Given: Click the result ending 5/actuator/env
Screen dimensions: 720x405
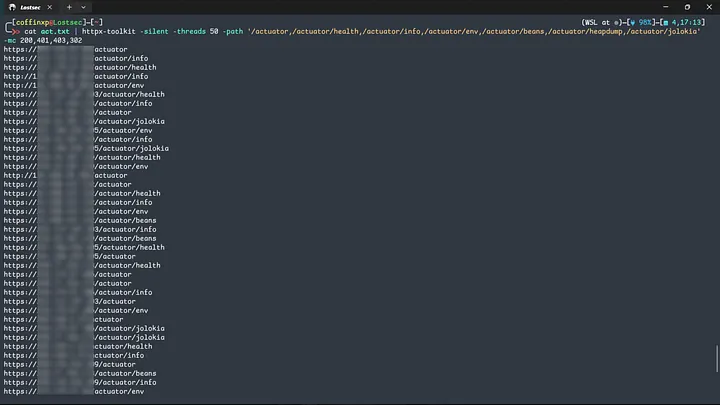Looking at the screenshot, I should click(x=78, y=130).
